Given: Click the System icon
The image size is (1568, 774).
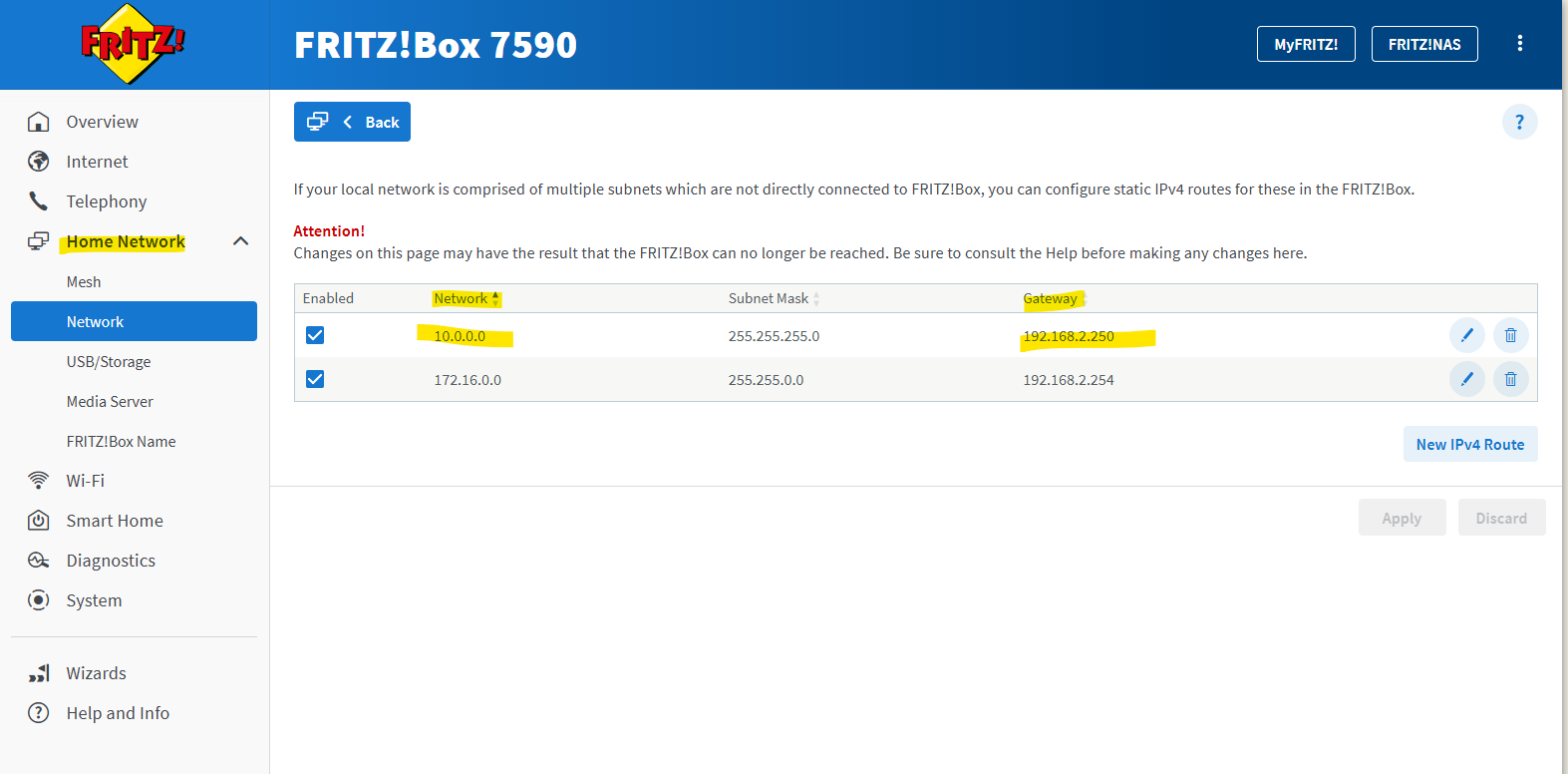Looking at the screenshot, I should (x=39, y=600).
